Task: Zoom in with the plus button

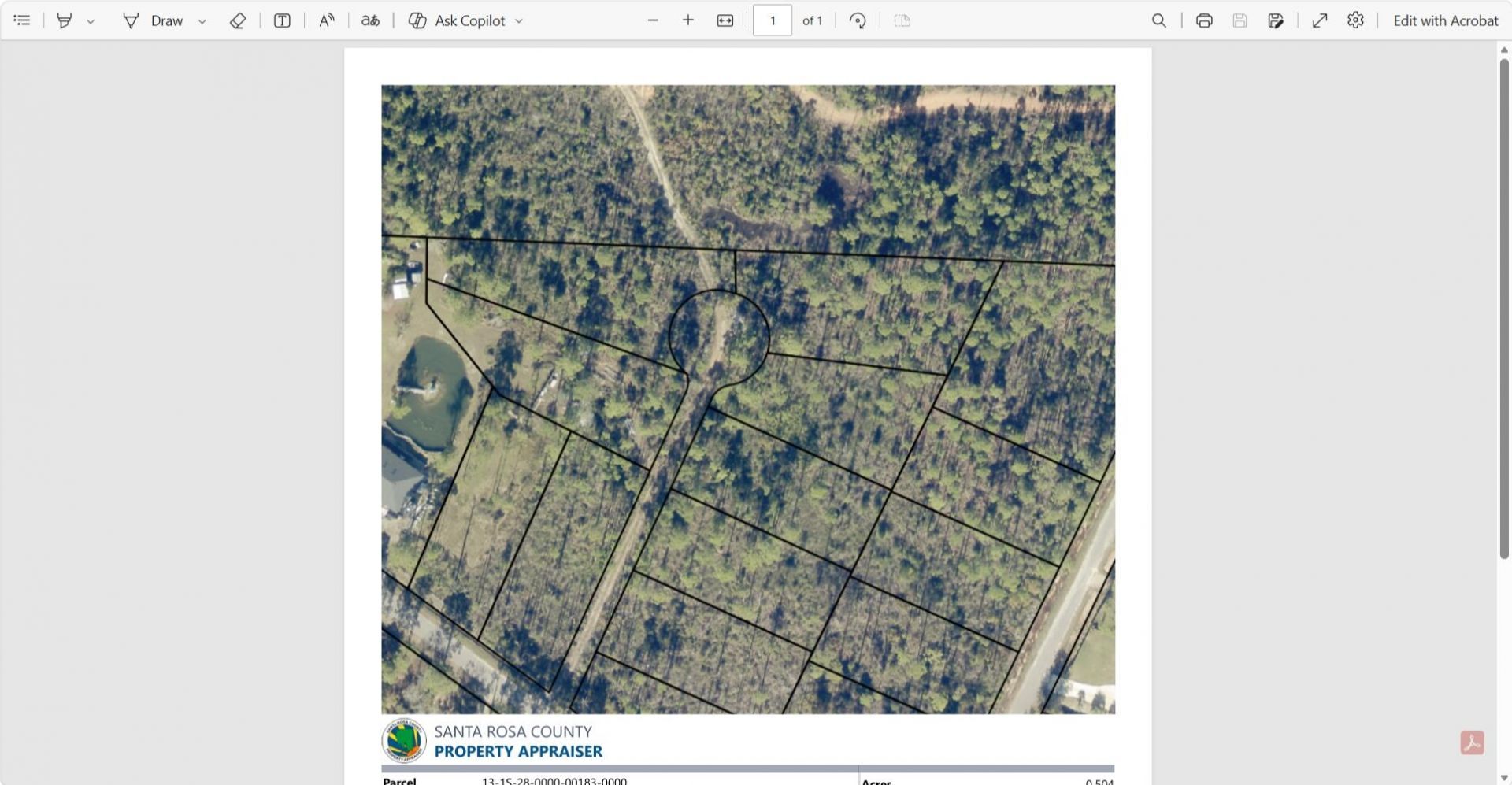Action: point(688,20)
